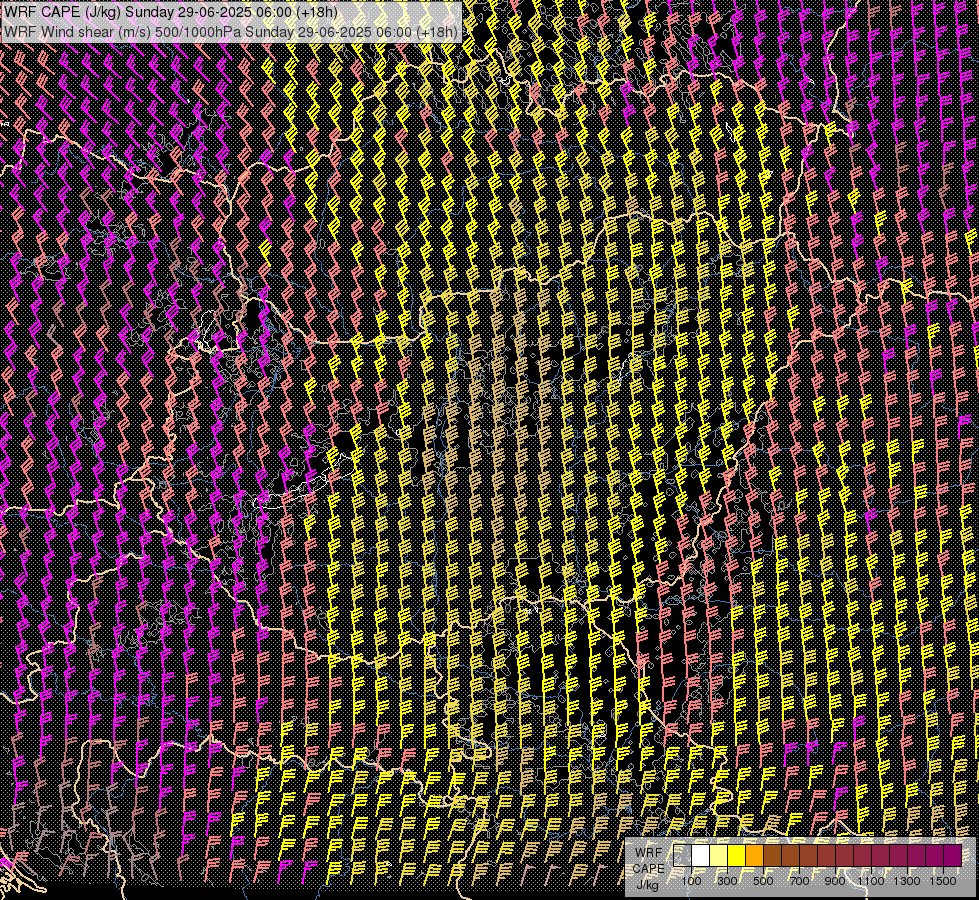Screen dimensions: 979x900
Task: Click the WRF CAPE (J/kg) title line
Action: click(x=170, y=12)
